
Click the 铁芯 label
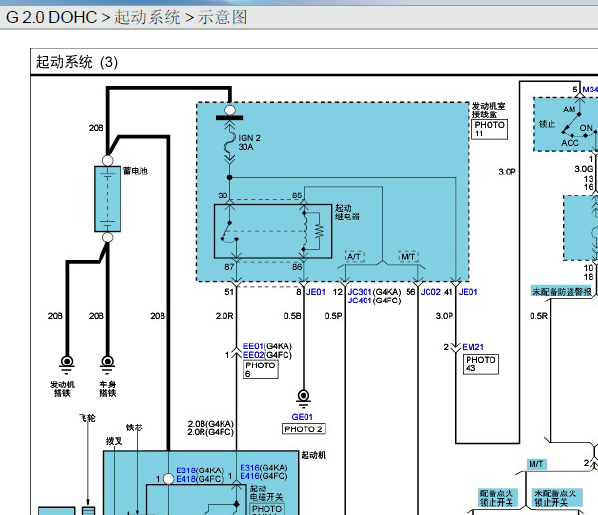pos(134,427)
